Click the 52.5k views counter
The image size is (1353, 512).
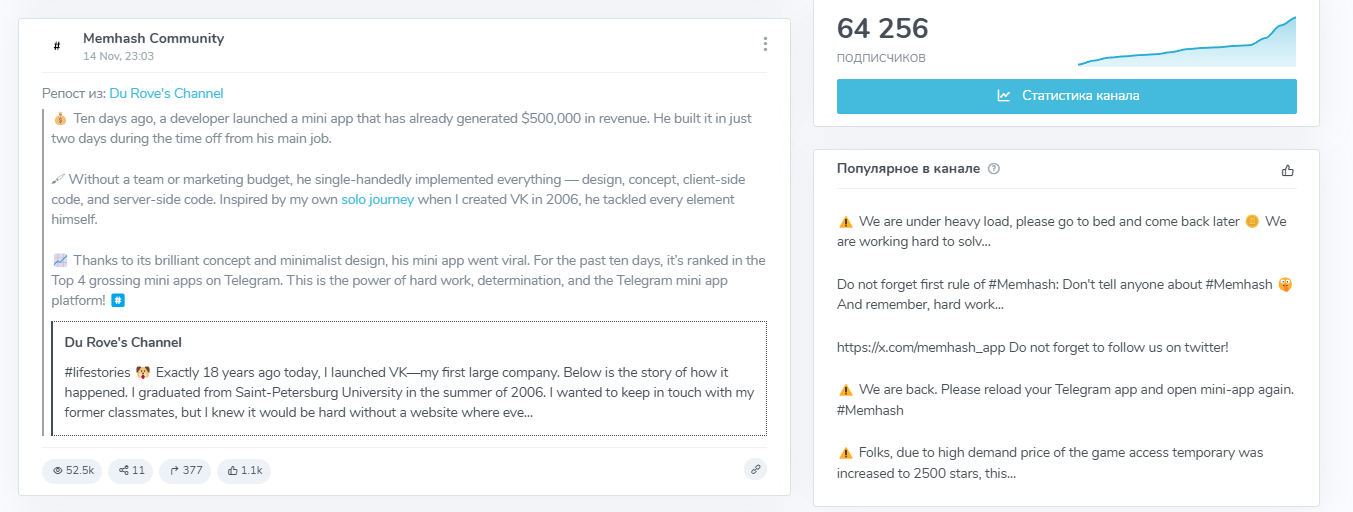coord(72,470)
